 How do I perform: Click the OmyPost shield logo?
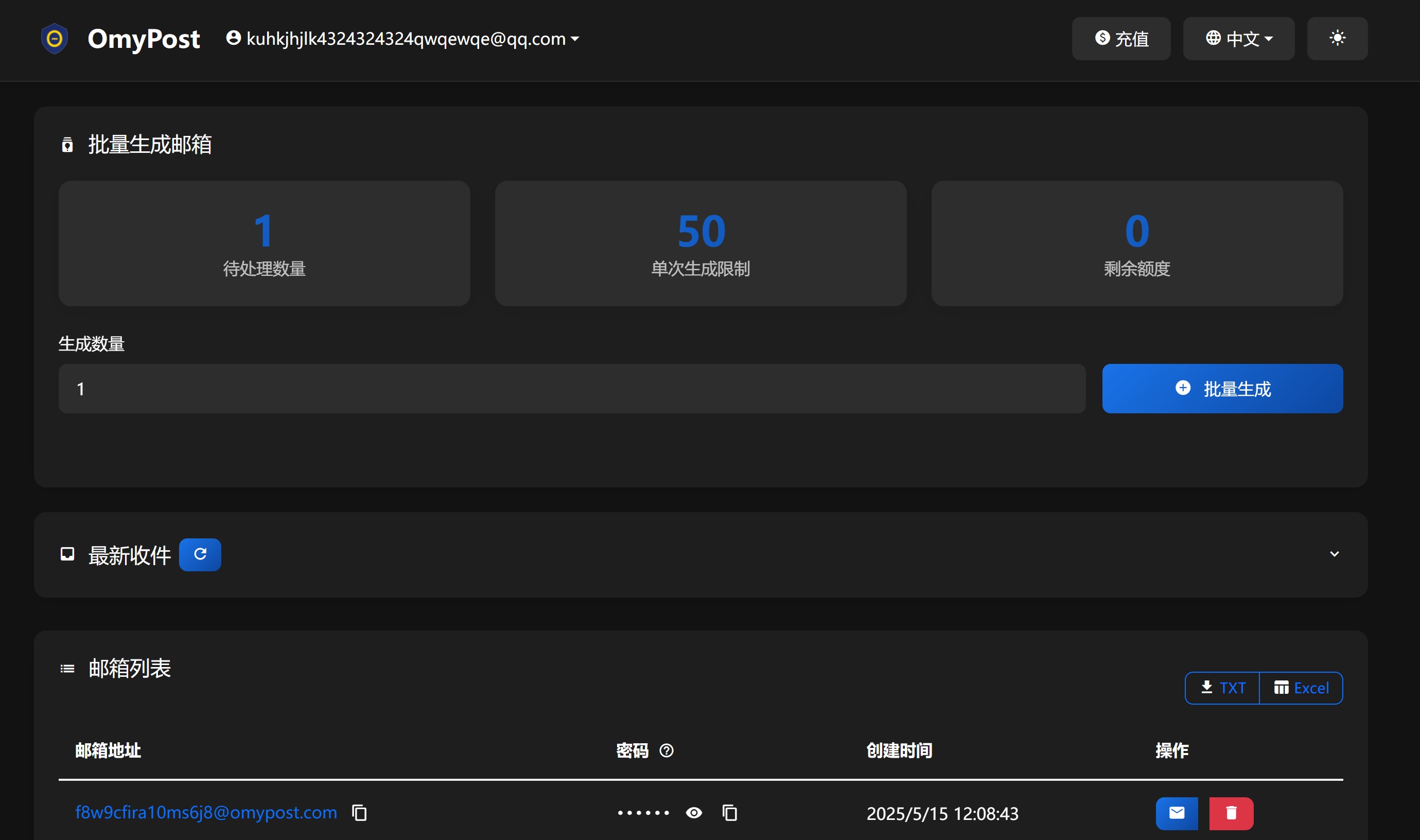55,39
